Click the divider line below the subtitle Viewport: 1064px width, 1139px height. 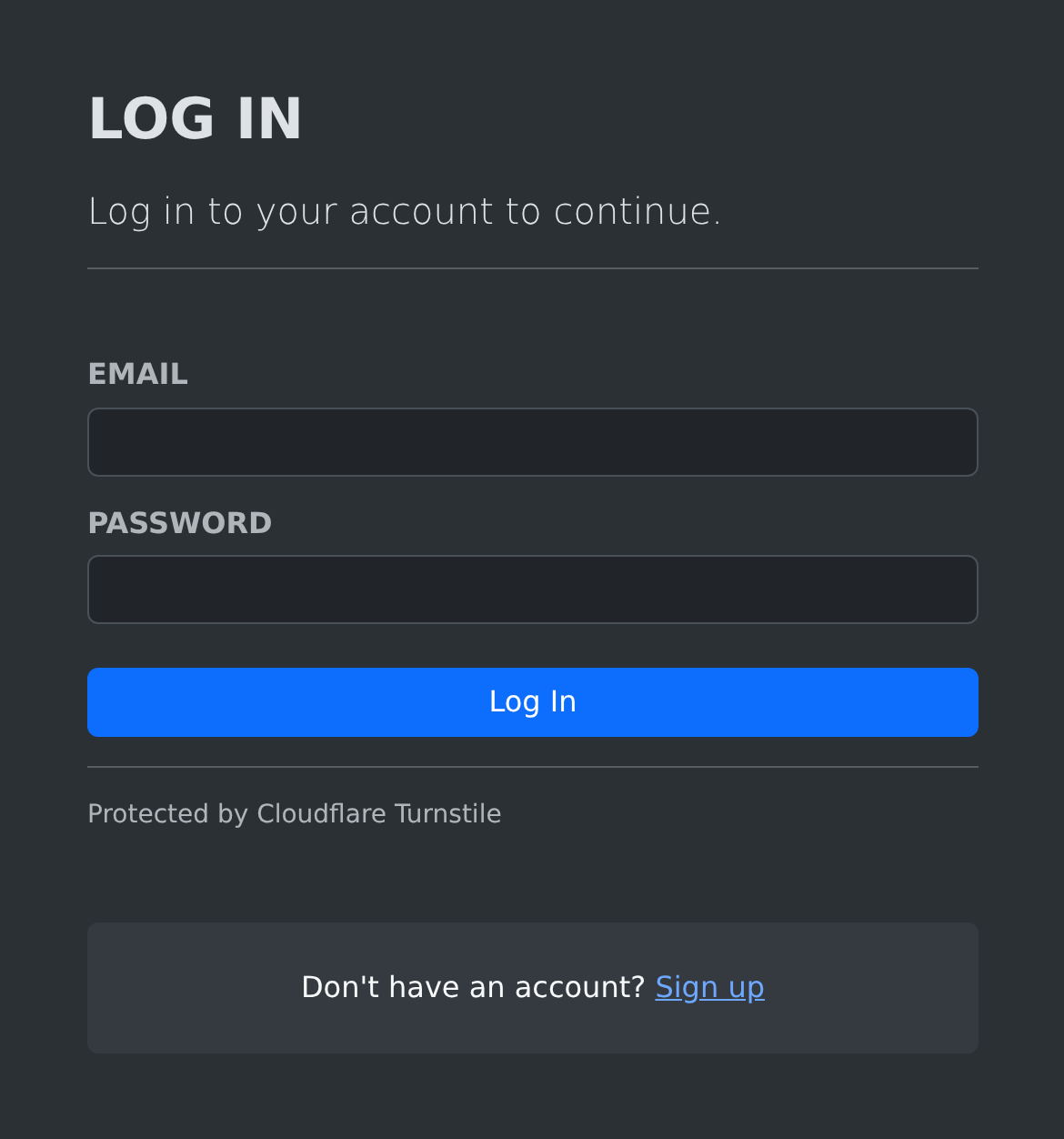pyautogui.click(x=532, y=268)
